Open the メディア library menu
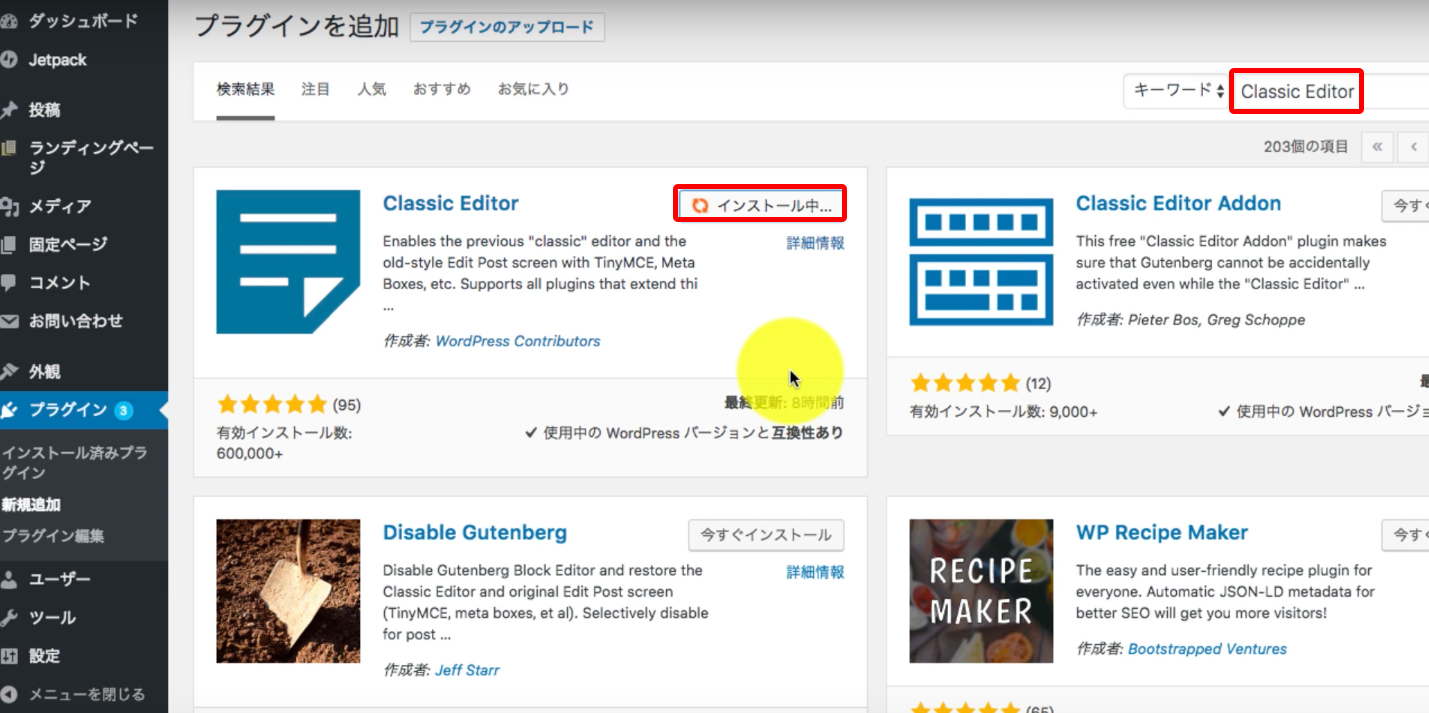1429x713 pixels. tap(60, 207)
